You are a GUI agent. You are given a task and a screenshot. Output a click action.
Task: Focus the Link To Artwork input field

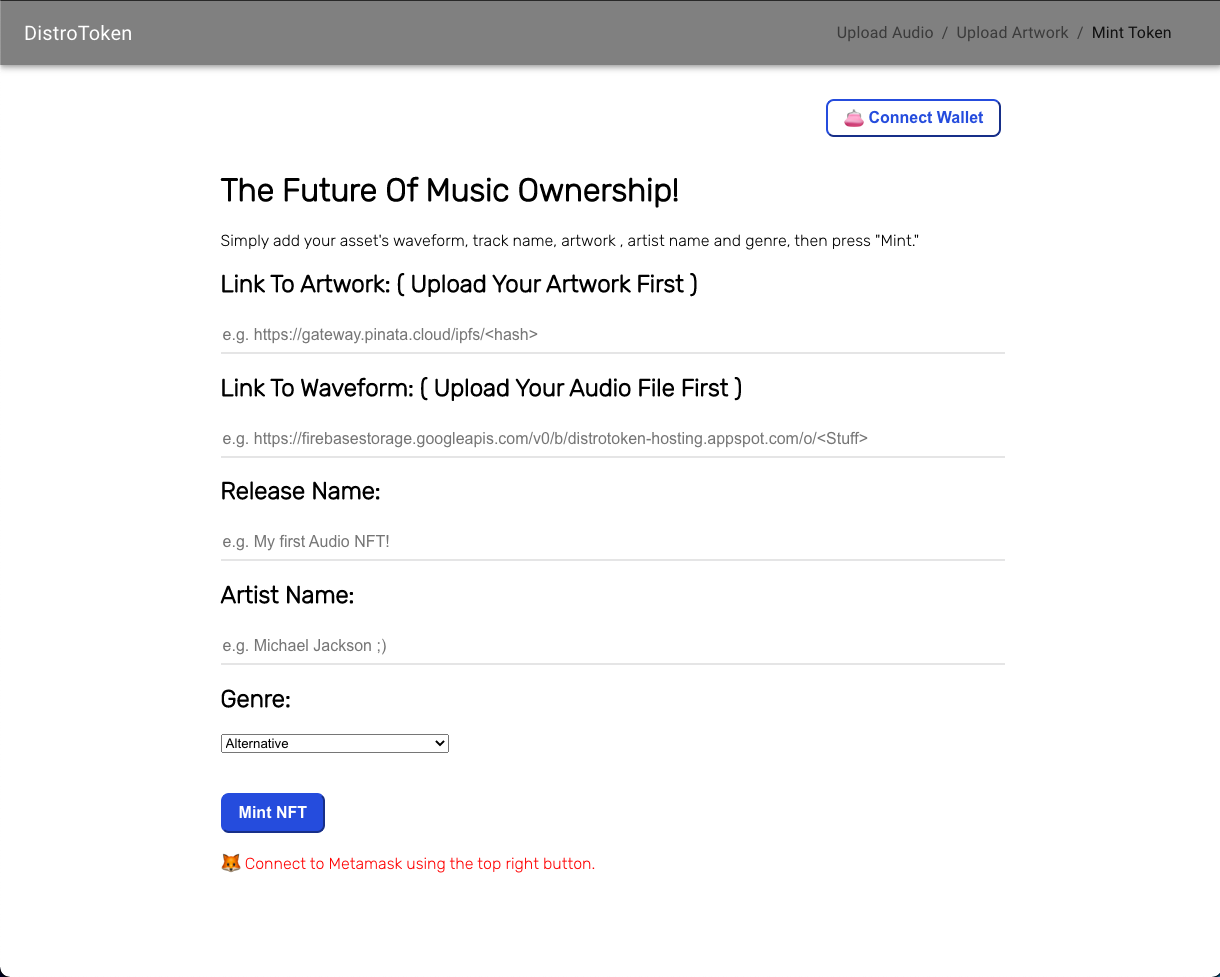pyautogui.click(x=612, y=335)
